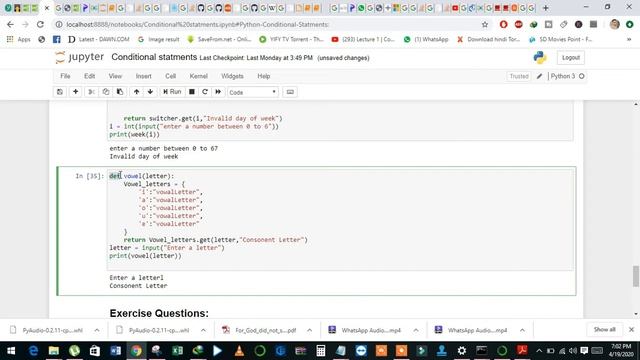Image resolution: width=640 pixels, height=360 pixels.
Task: Open the Cell menu
Action: [171, 76]
